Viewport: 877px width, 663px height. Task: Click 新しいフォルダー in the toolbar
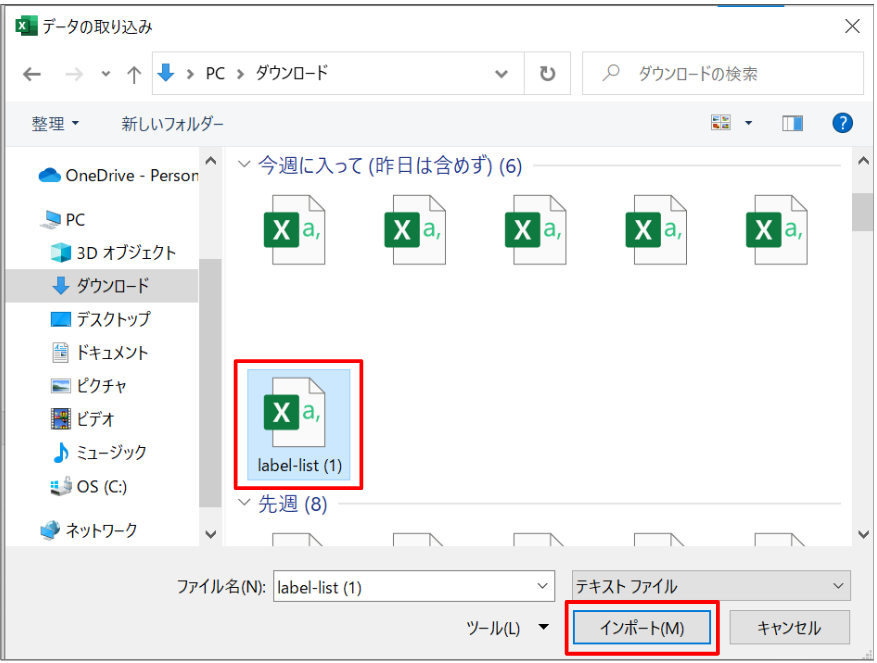172,124
